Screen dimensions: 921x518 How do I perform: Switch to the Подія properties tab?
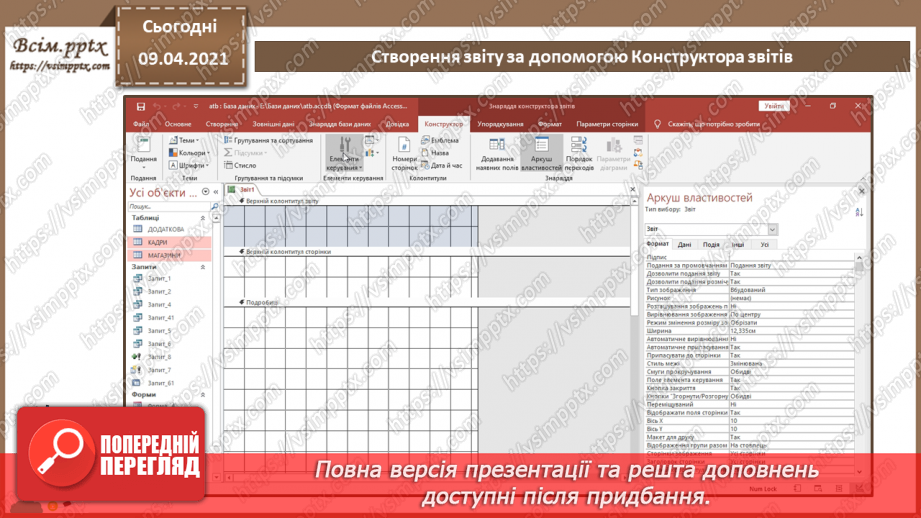[x=711, y=244]
